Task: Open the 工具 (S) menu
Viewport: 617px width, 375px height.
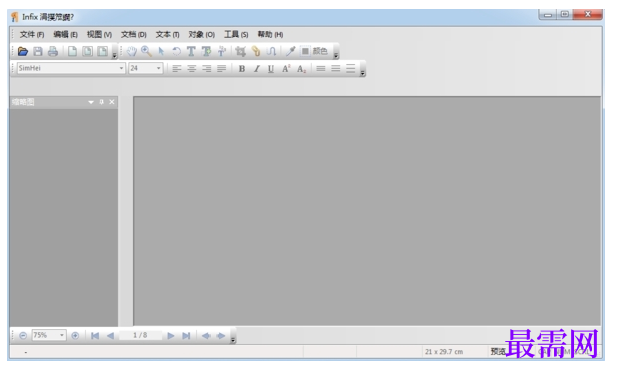Action: (236, 35)
